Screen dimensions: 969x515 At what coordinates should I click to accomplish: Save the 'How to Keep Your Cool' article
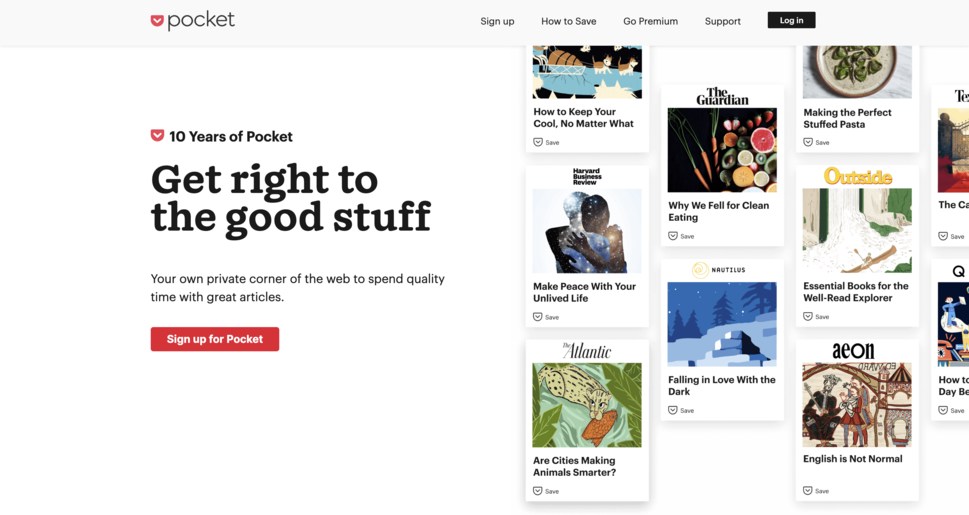pos(546,142)
